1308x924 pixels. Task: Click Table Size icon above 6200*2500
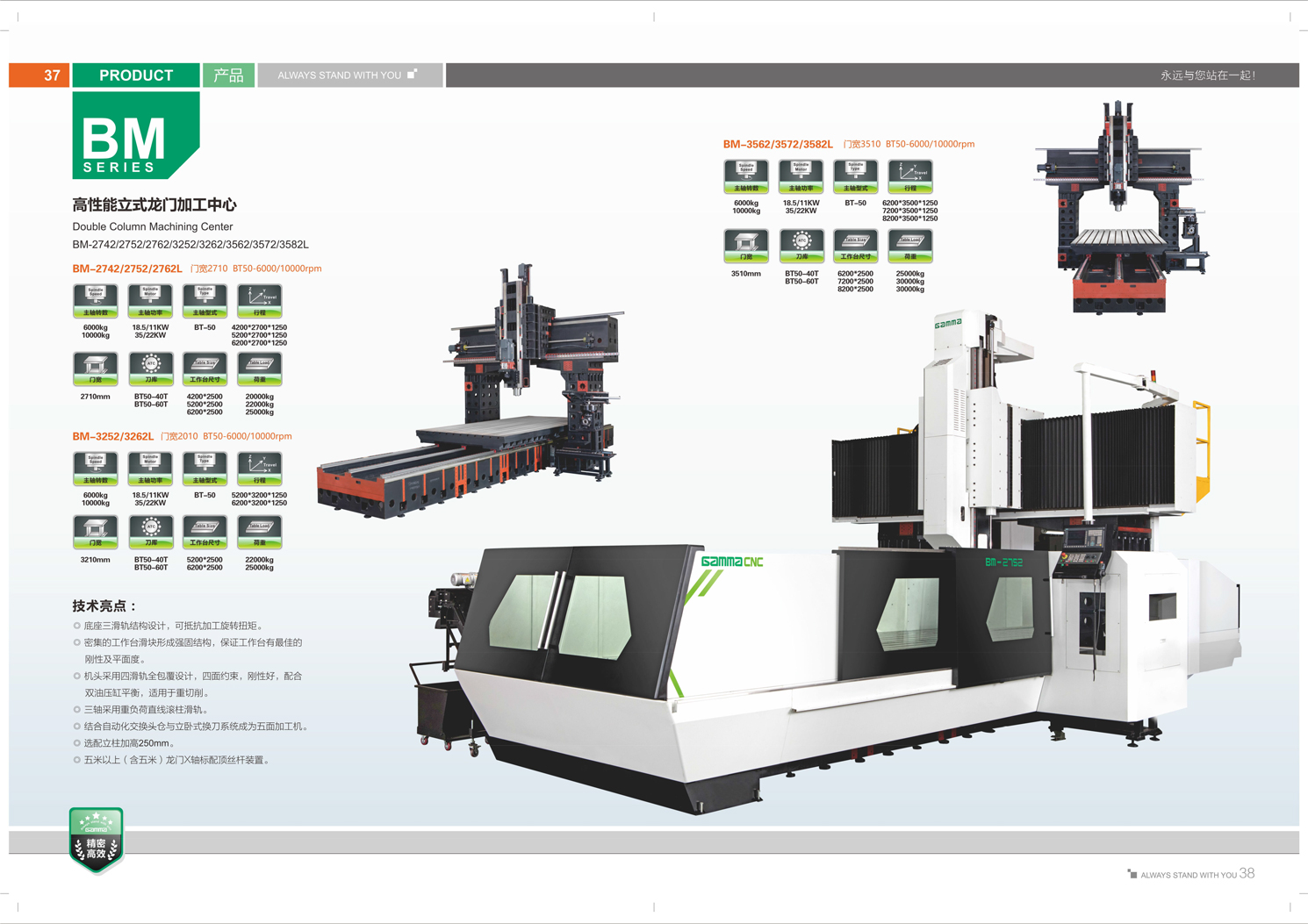[856, 246]
